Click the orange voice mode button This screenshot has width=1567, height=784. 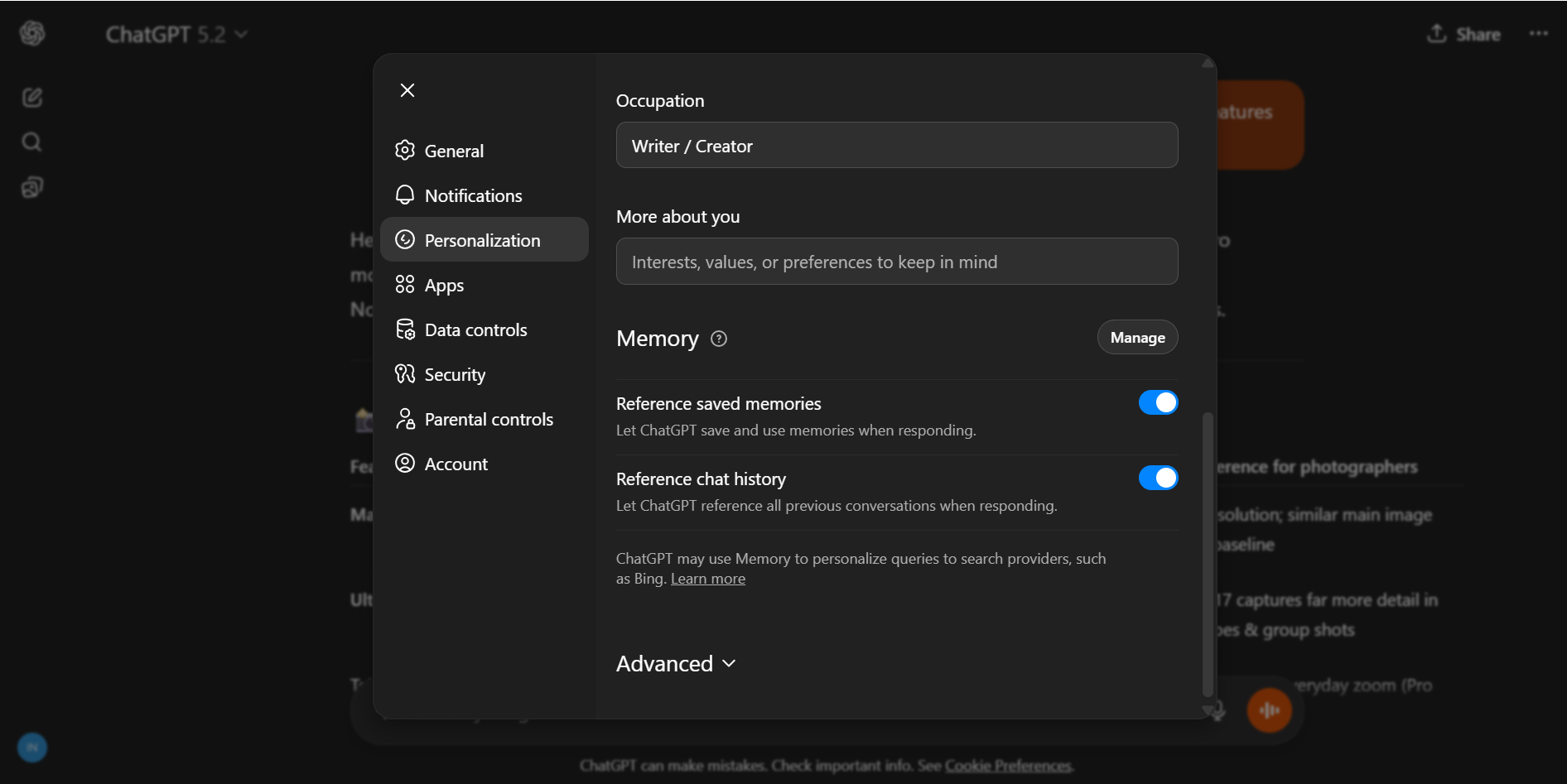[1269, 710]
